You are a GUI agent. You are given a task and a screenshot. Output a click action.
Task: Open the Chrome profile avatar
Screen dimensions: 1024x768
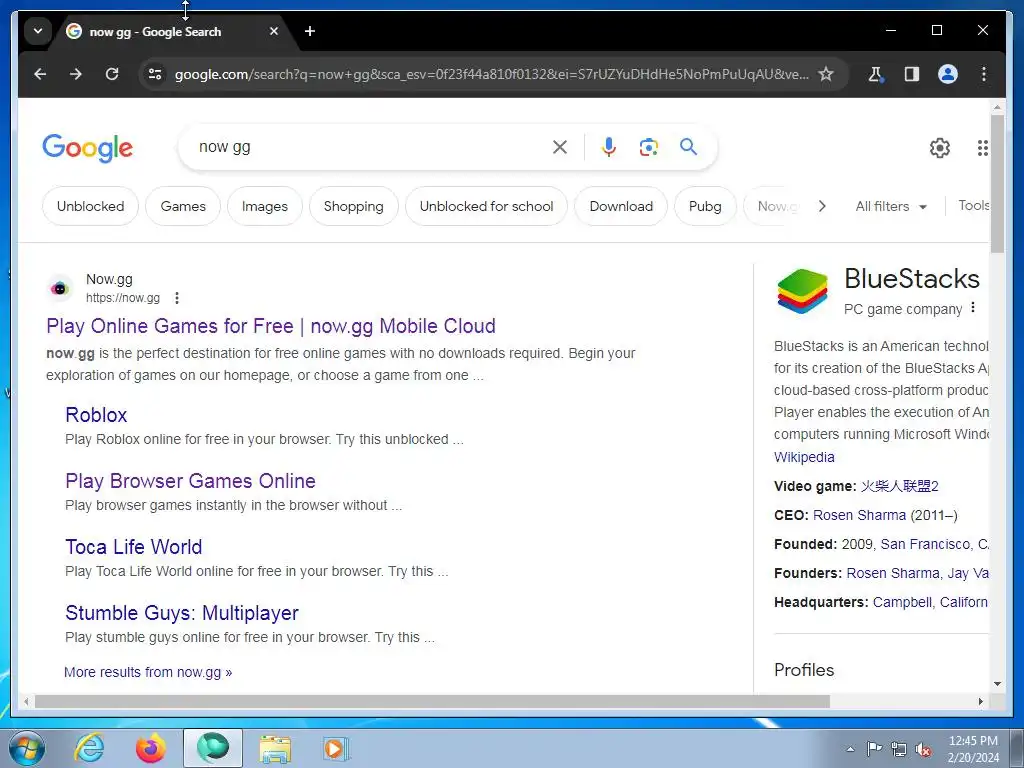(948, 74)
